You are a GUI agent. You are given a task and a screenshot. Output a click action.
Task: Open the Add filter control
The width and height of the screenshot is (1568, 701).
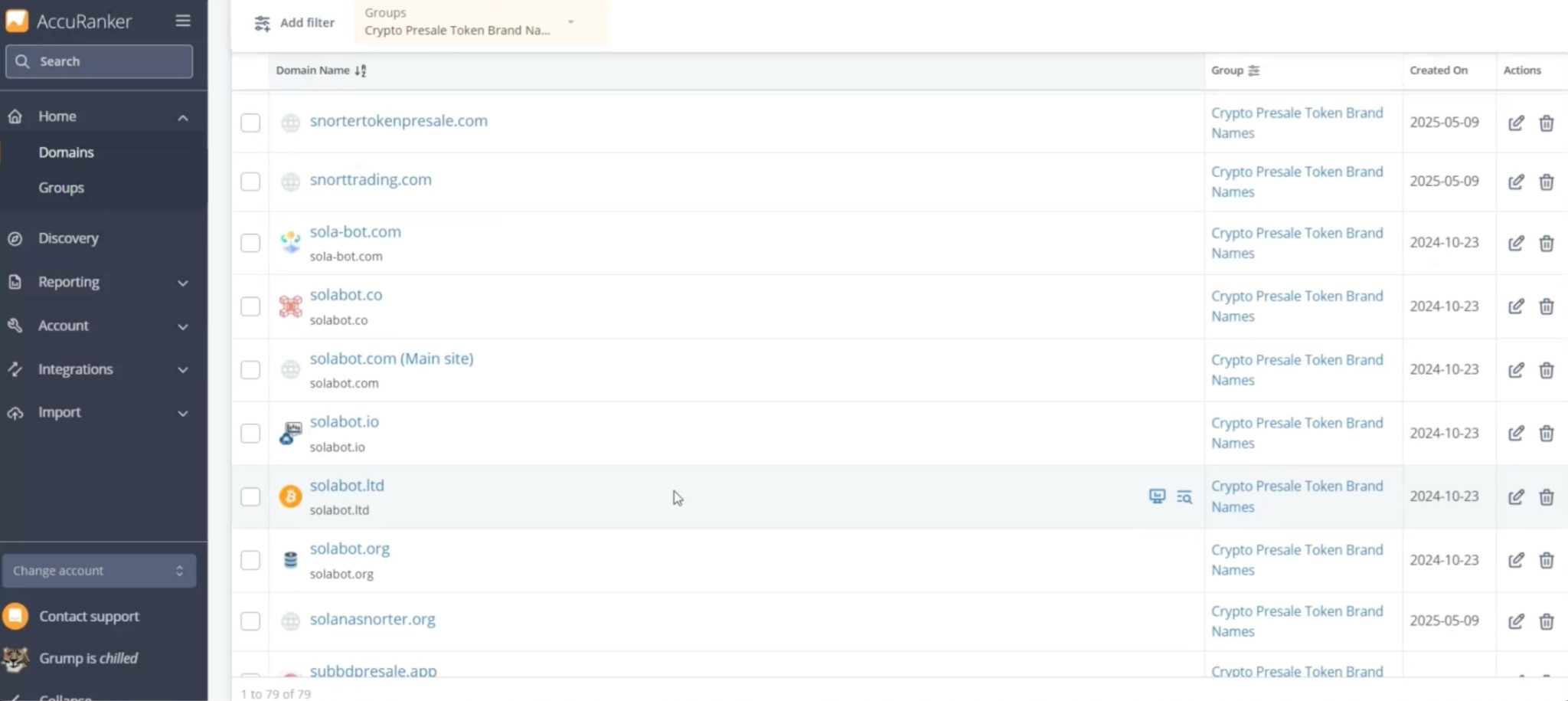click(x=295, y=23)
